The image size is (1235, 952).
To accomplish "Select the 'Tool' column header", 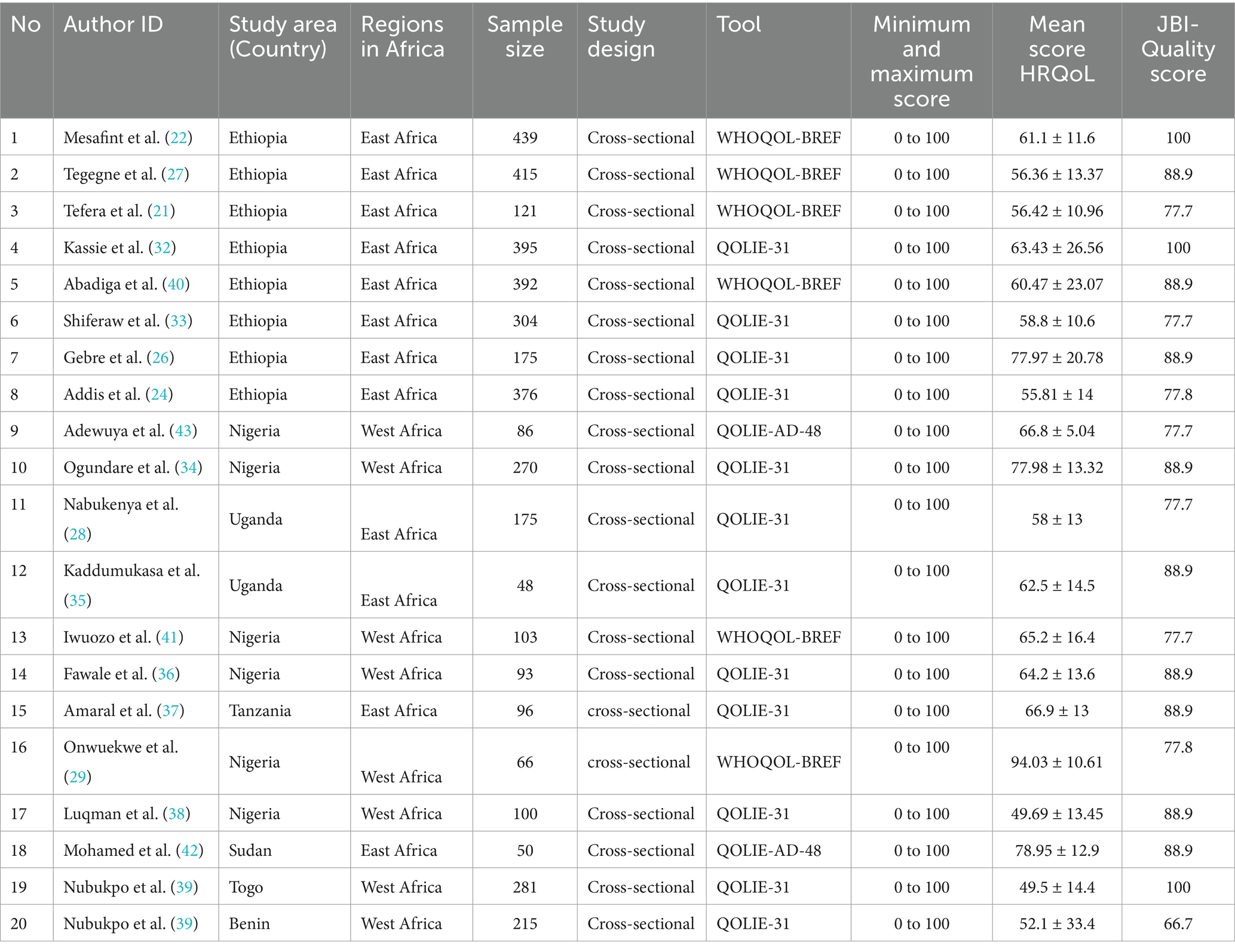I will point(738,24).
